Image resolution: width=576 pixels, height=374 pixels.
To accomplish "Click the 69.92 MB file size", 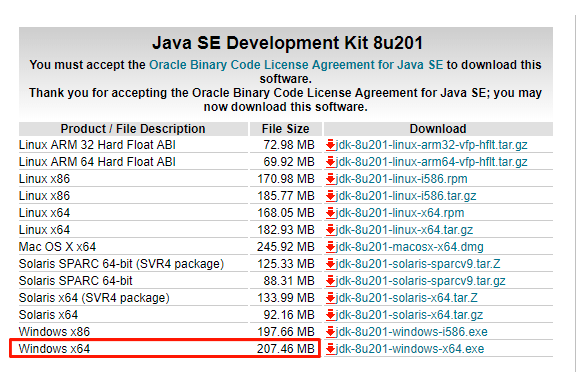I will [289, 162].
